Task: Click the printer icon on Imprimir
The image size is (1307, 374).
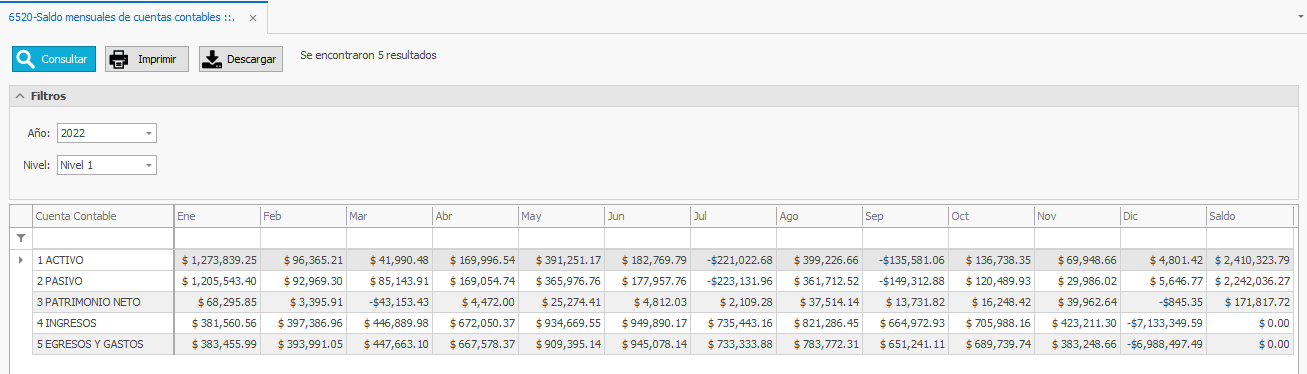Action: 119,59
